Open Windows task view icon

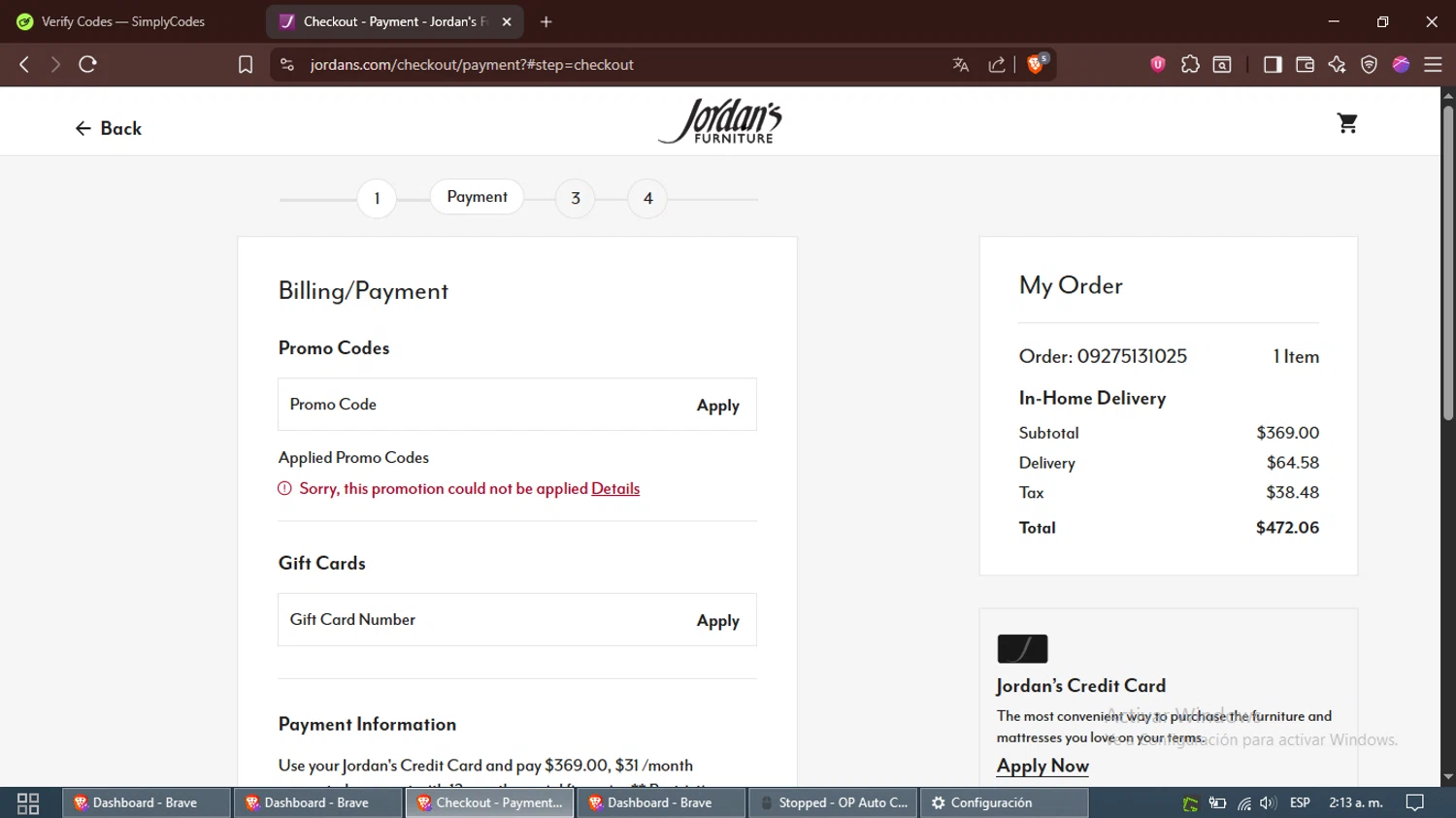28,803
